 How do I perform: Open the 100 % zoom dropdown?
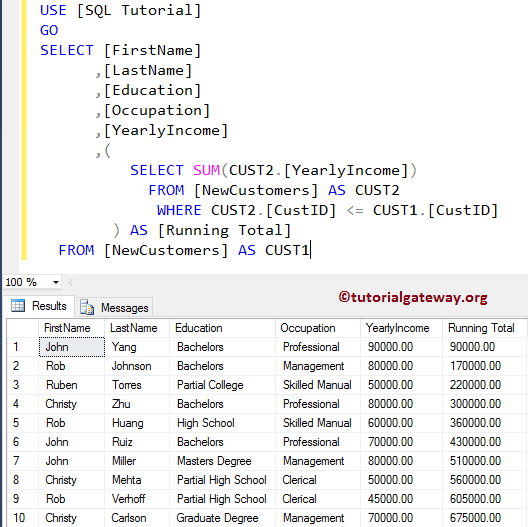point(56,282)
